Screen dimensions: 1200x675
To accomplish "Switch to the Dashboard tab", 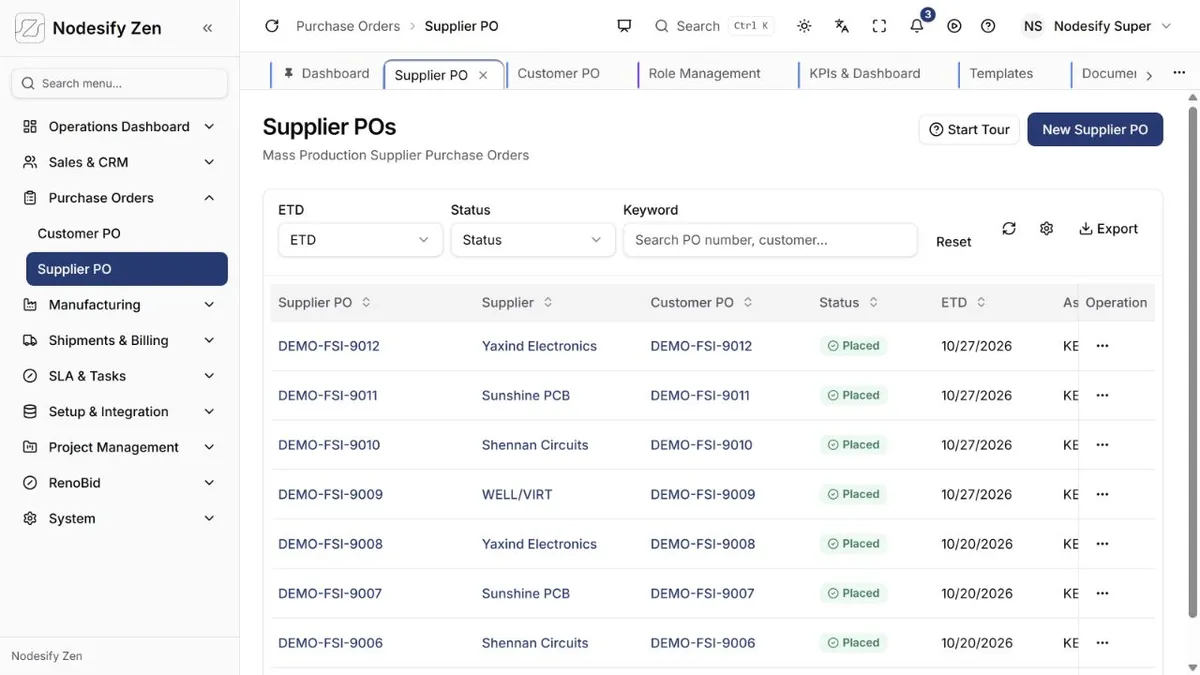I will pyautogui.click(x=326, y=74).
